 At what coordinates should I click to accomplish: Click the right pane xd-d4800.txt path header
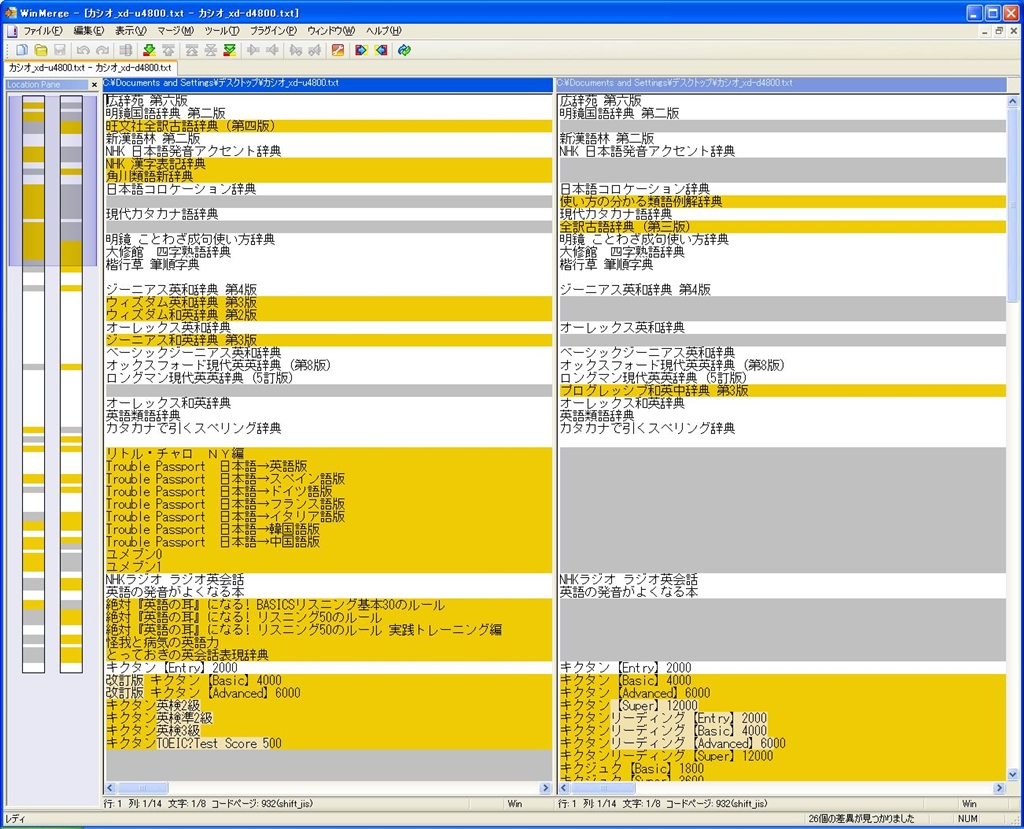tap(781, 84)
